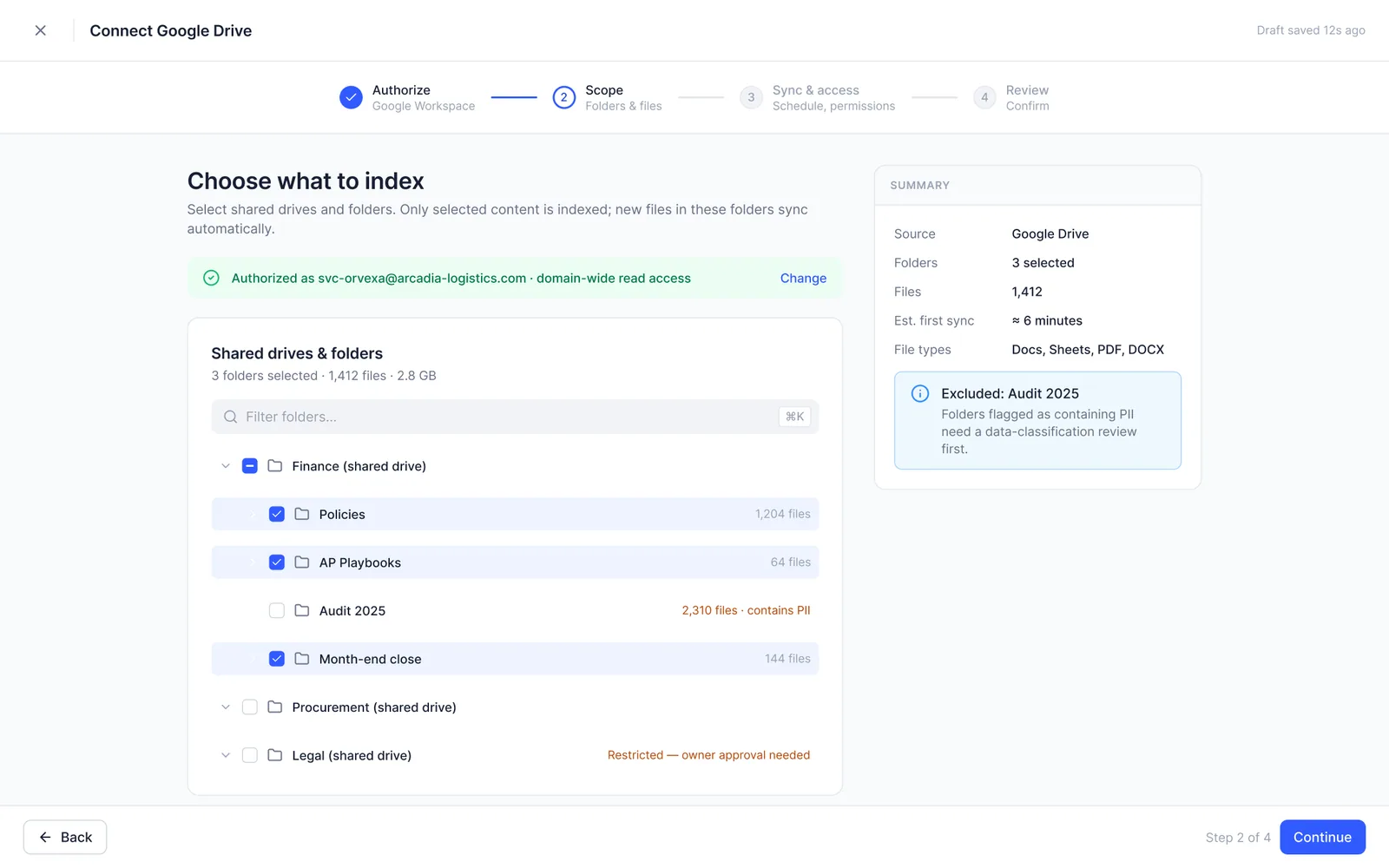Click the '1,204 files' count
The image size is (1389, 868).
point(783,514)
